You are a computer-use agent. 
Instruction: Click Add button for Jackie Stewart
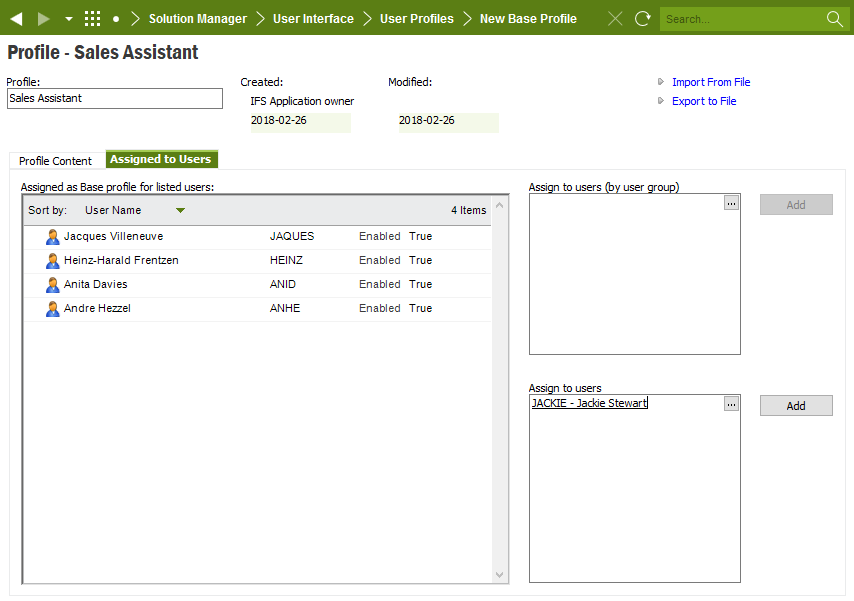795,406
